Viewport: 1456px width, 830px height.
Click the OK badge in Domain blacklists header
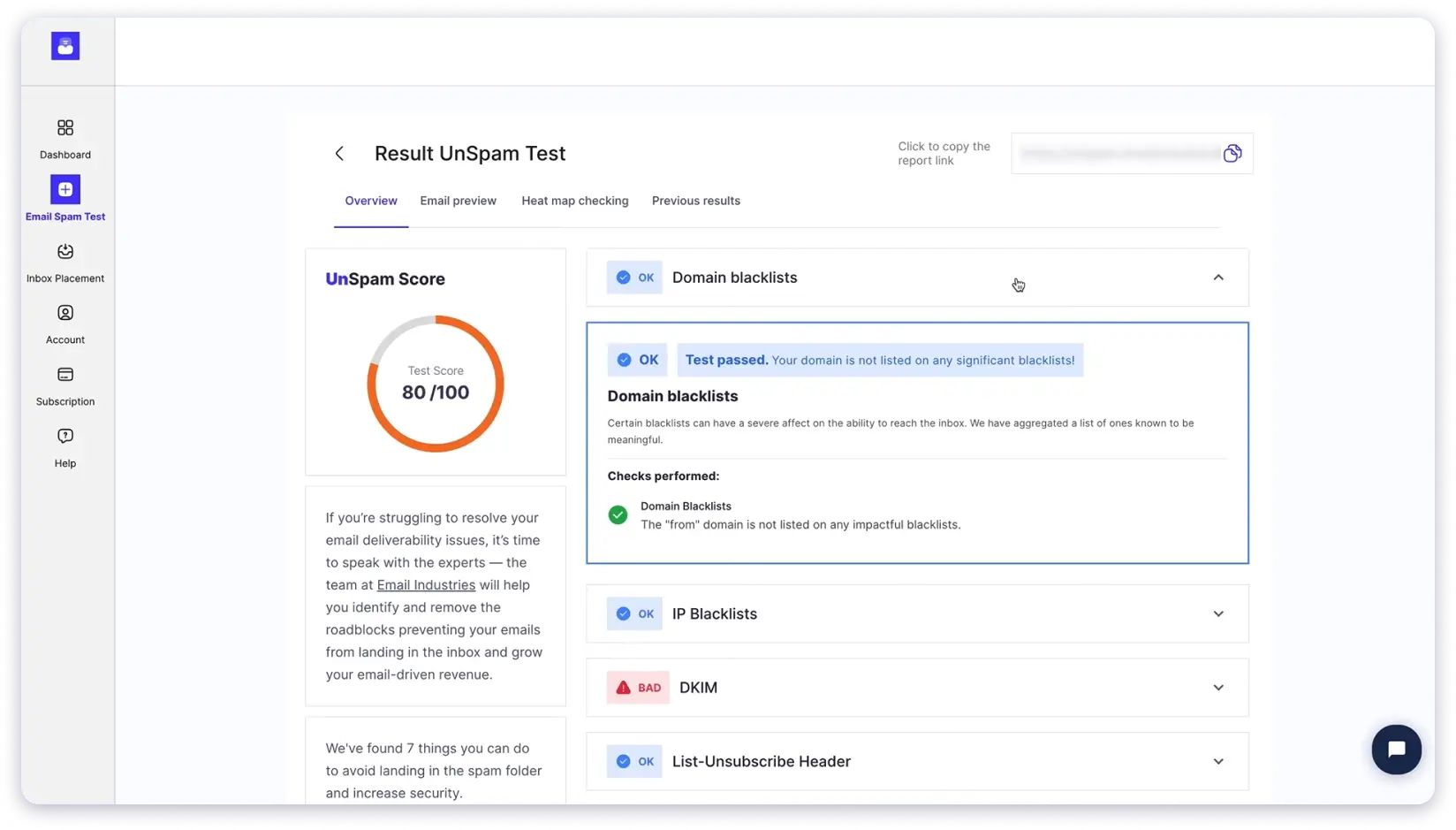634,278
